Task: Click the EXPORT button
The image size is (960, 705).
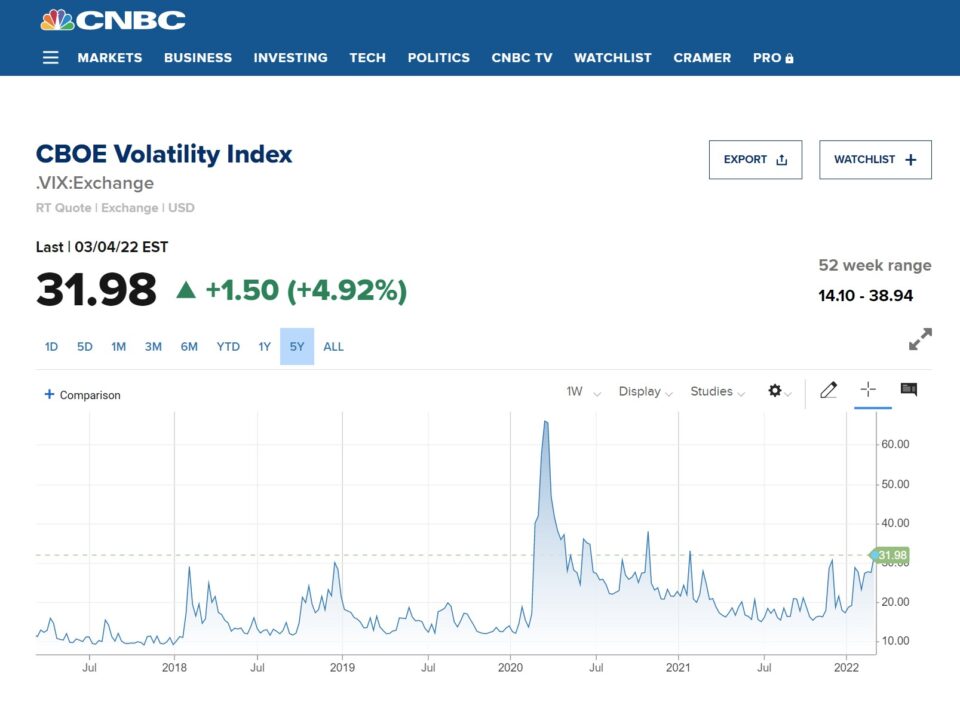Action: point(755,160)
